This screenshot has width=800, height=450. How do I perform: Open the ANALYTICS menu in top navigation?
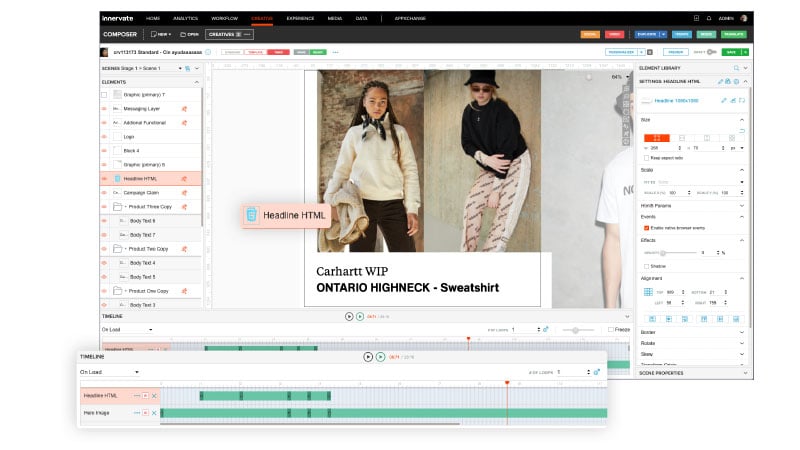[185, 18]
